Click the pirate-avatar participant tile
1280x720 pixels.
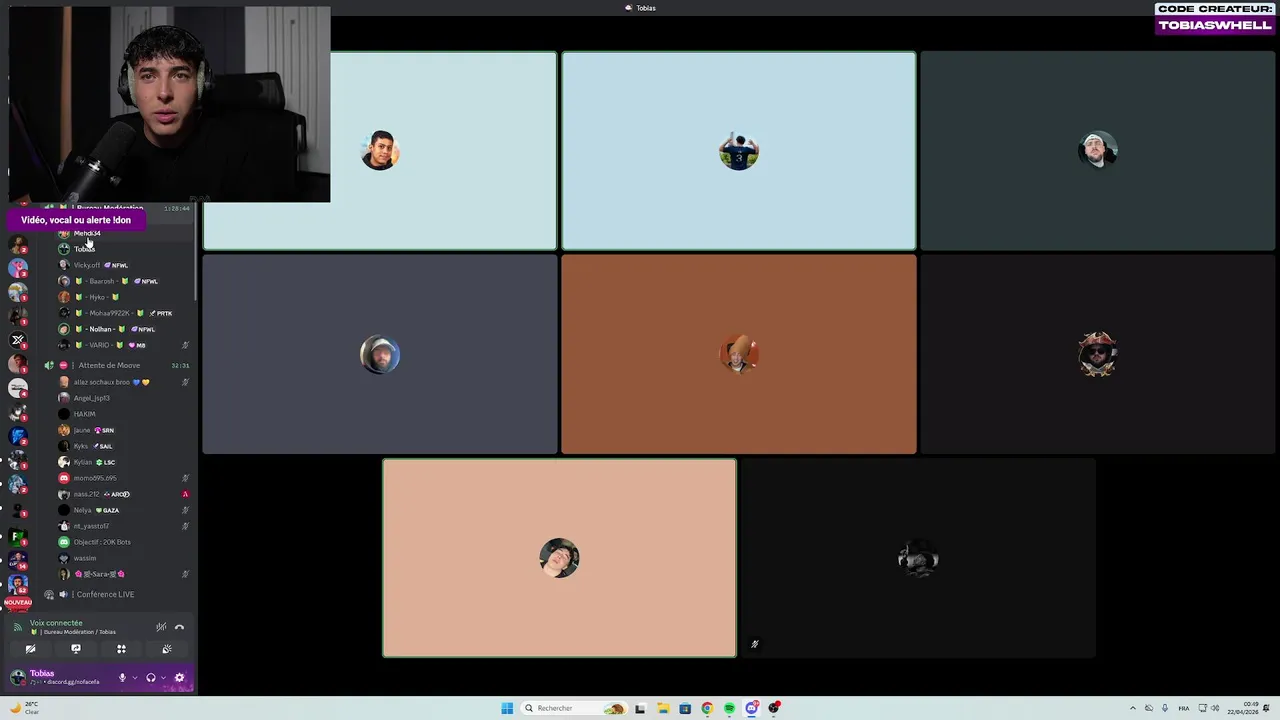pos(1098,354)
